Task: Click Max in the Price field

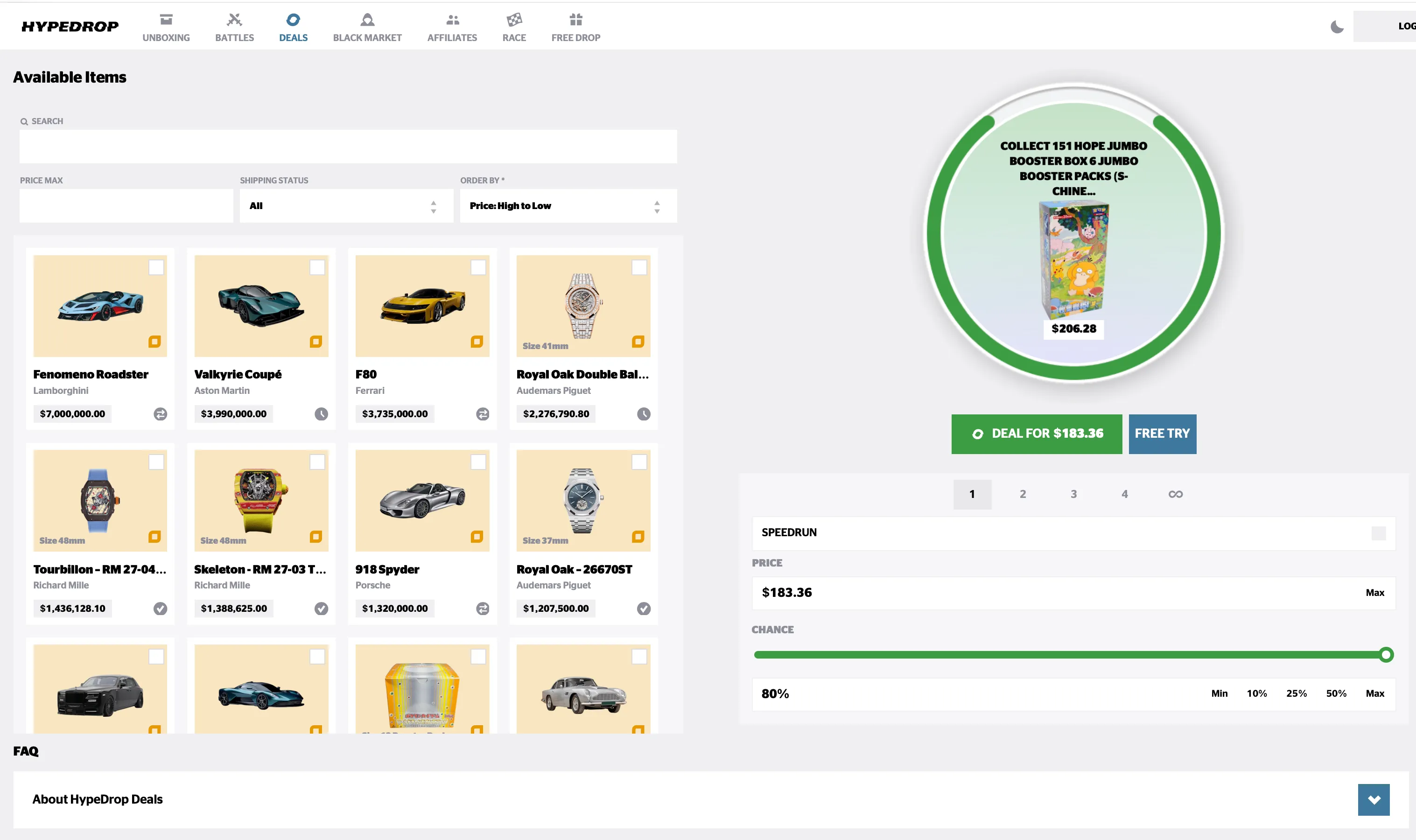Action: click(1374, 593)
